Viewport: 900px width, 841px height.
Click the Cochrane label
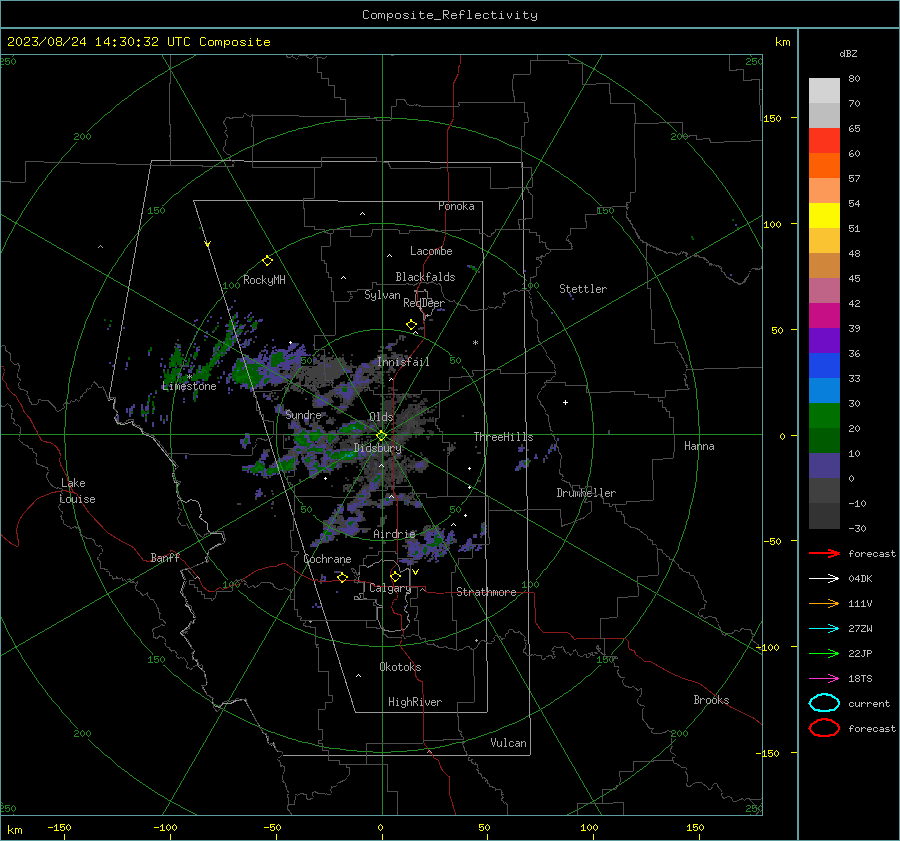pyautogui.click(x=327, y=559)
